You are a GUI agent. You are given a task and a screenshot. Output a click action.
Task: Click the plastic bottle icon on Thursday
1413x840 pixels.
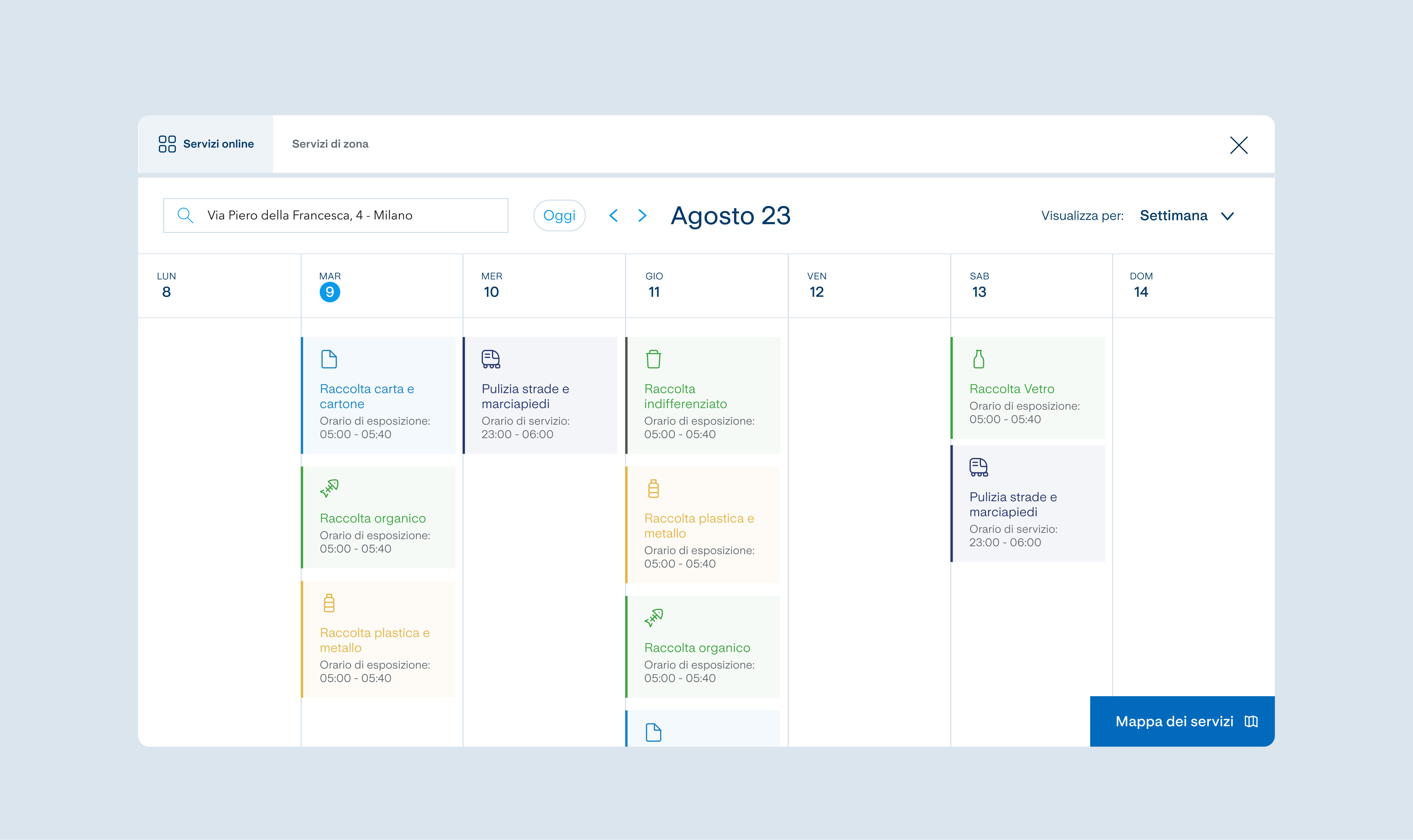(x=653, y=489)
